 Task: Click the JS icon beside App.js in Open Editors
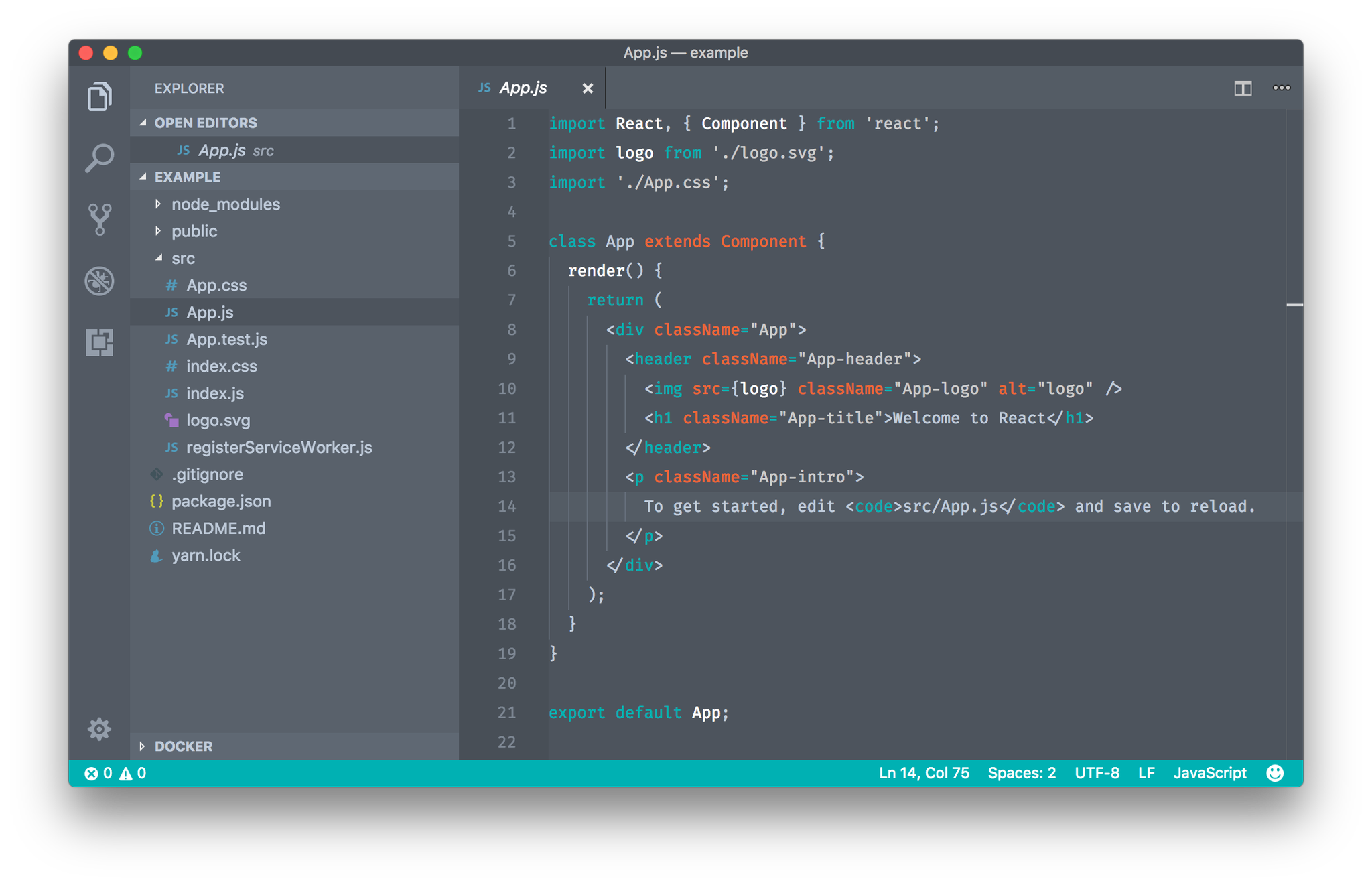pyautogui.click(x=184, y=150)
